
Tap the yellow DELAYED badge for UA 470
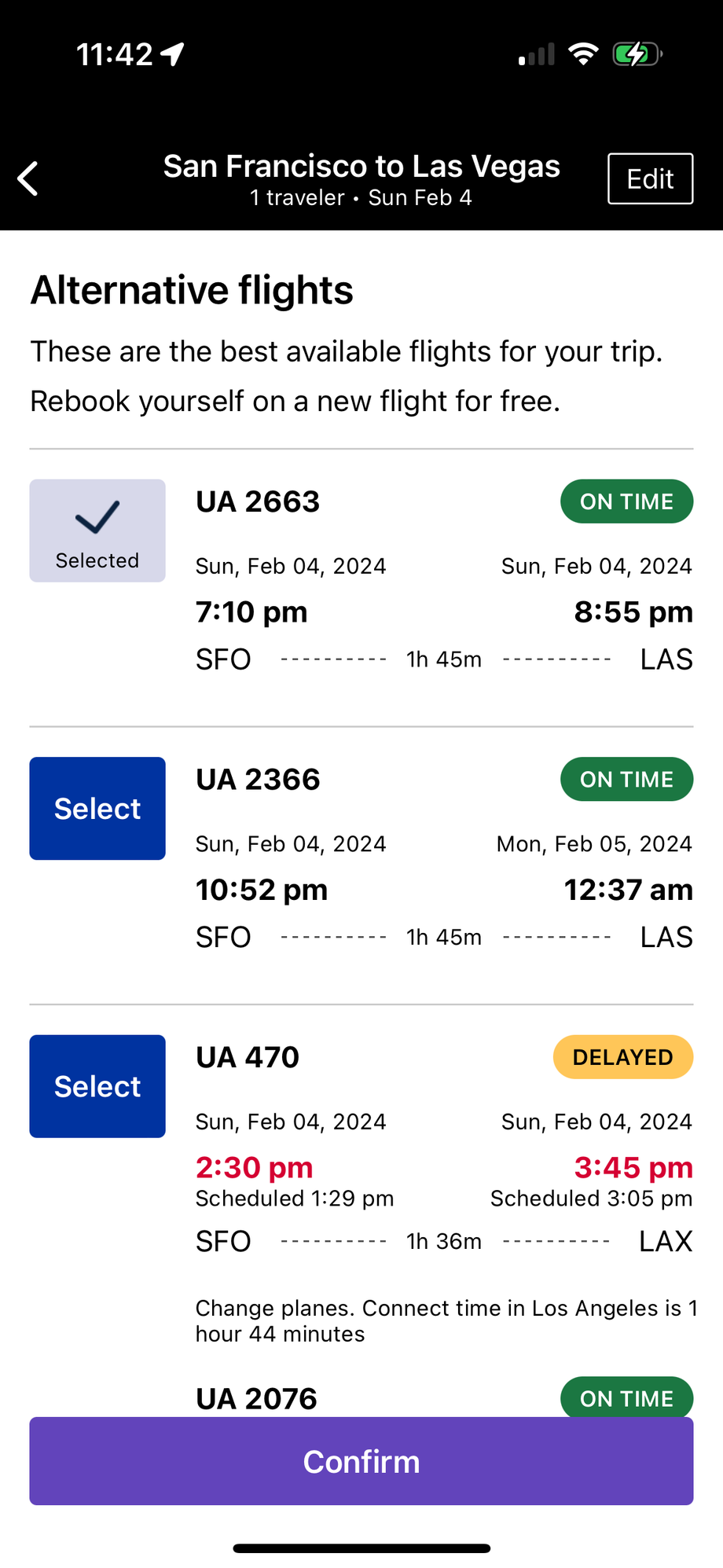pos(622,1057)
